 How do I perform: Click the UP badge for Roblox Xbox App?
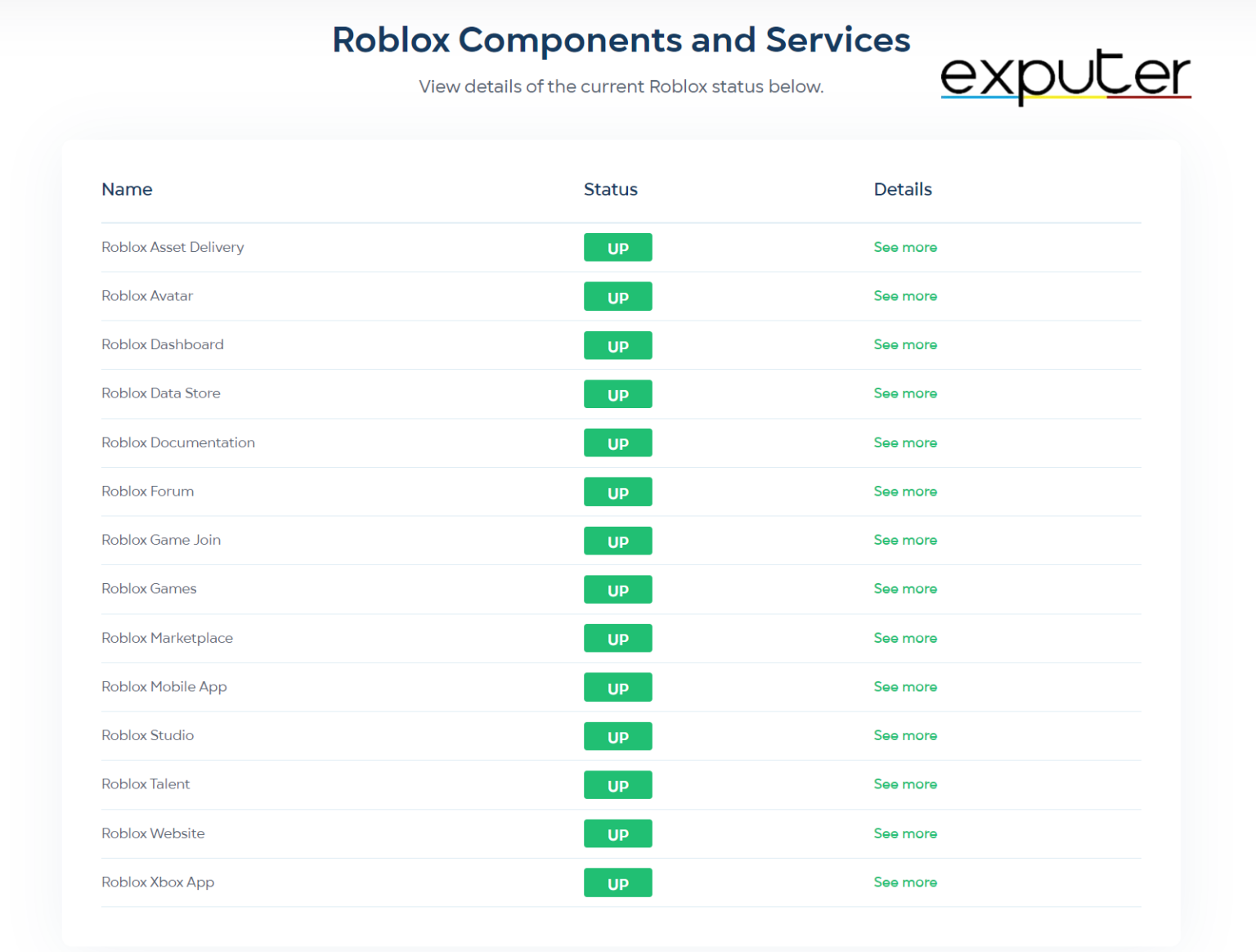click(x=617, y=882)
